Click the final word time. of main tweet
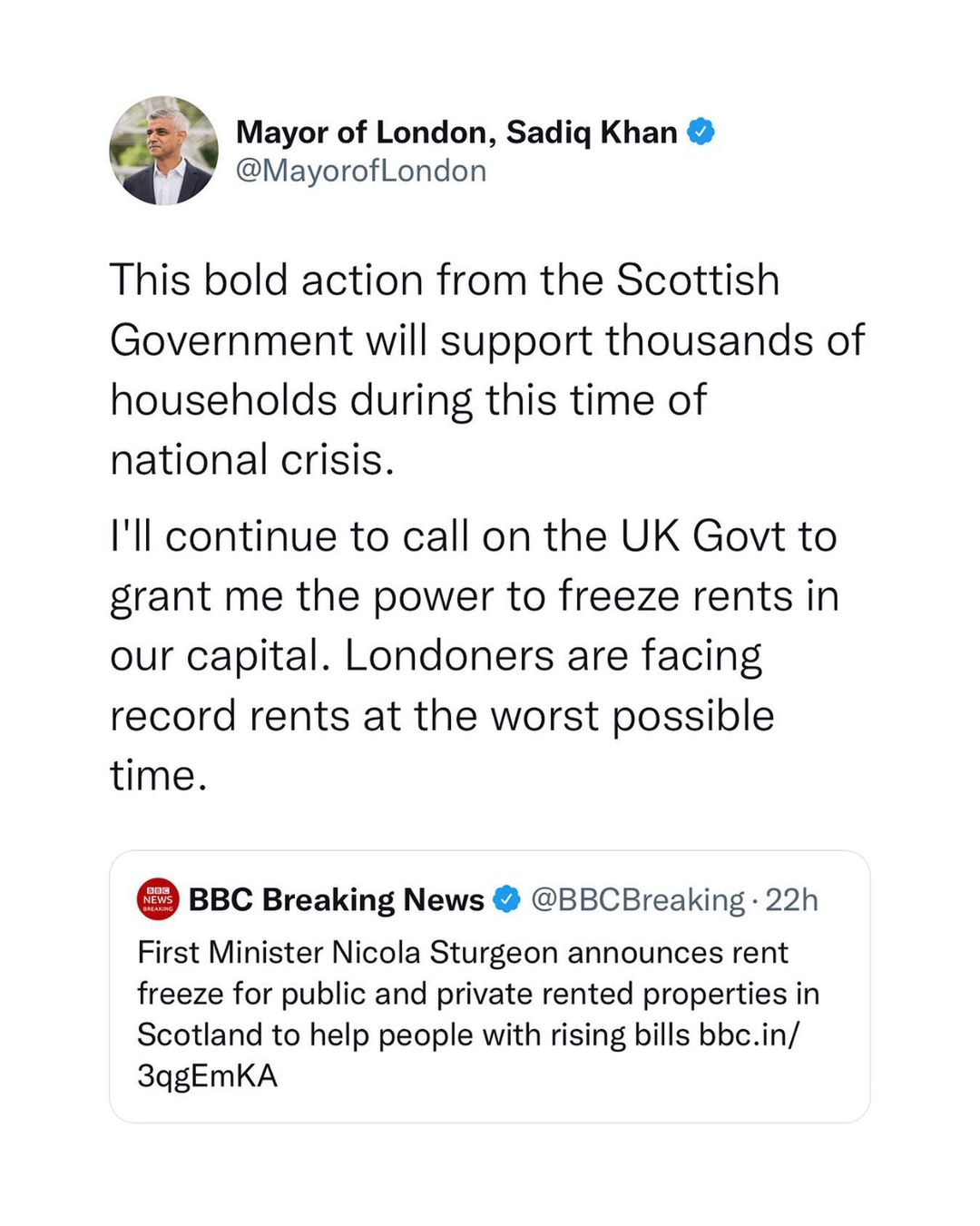Screen dimensions: 980x1226 159,776
